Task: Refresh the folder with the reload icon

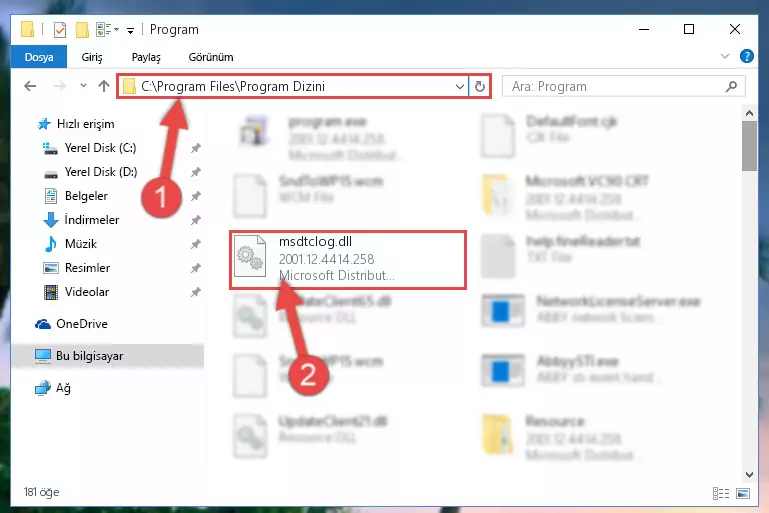Action: pyautogui.click(x=480, y=87)
